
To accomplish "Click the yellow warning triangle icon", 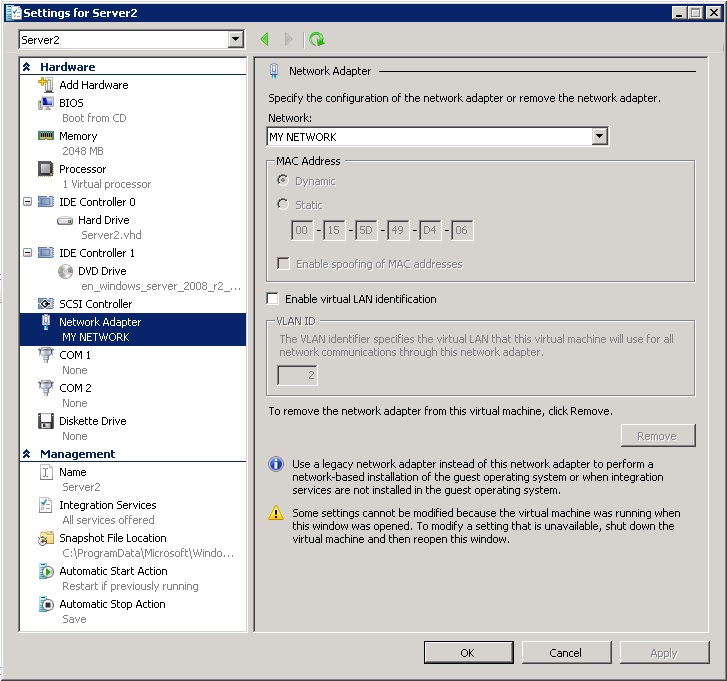I will click(x=276, y=513).
